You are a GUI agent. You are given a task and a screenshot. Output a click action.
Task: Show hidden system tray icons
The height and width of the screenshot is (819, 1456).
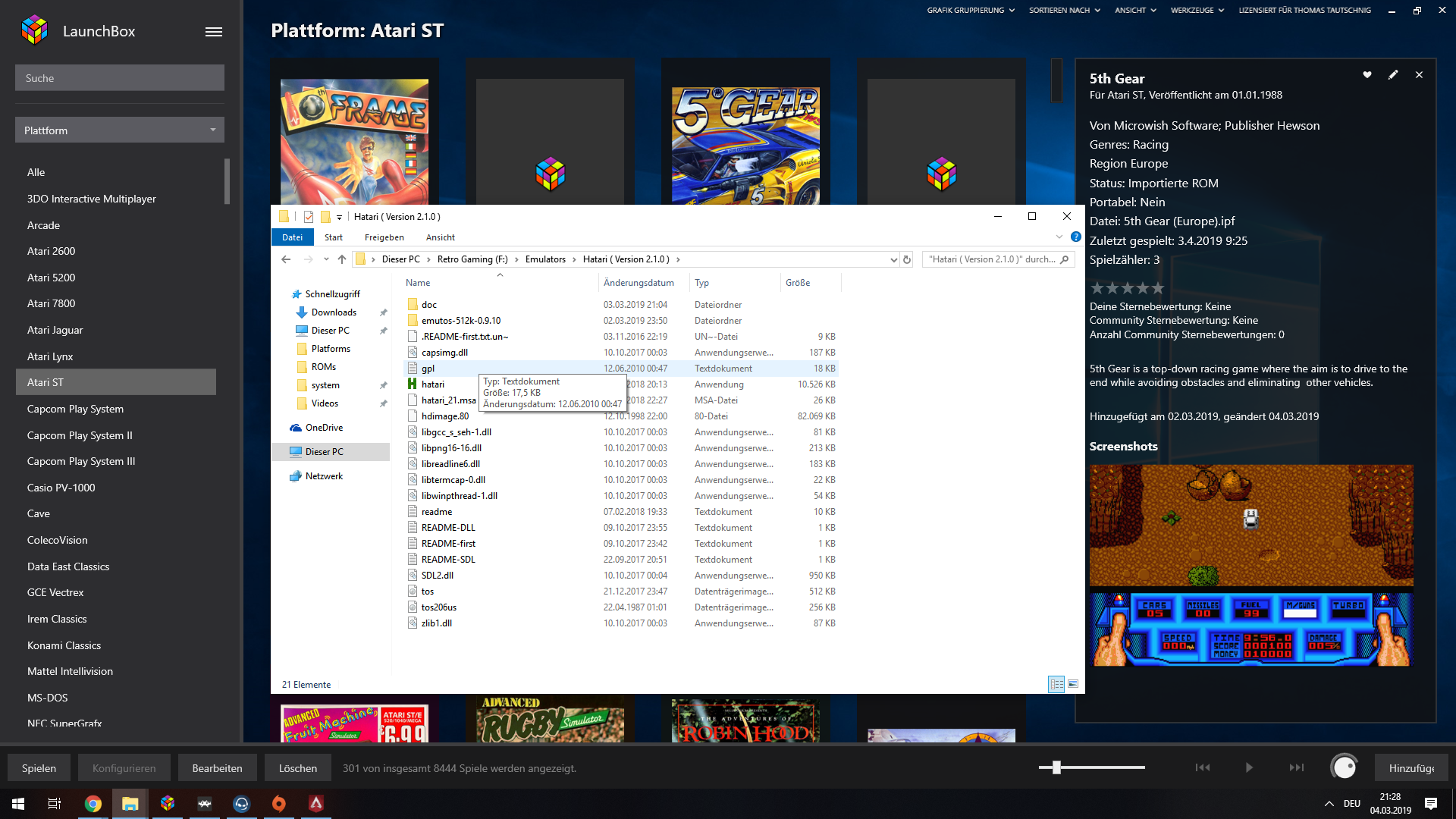point(1329,804)
